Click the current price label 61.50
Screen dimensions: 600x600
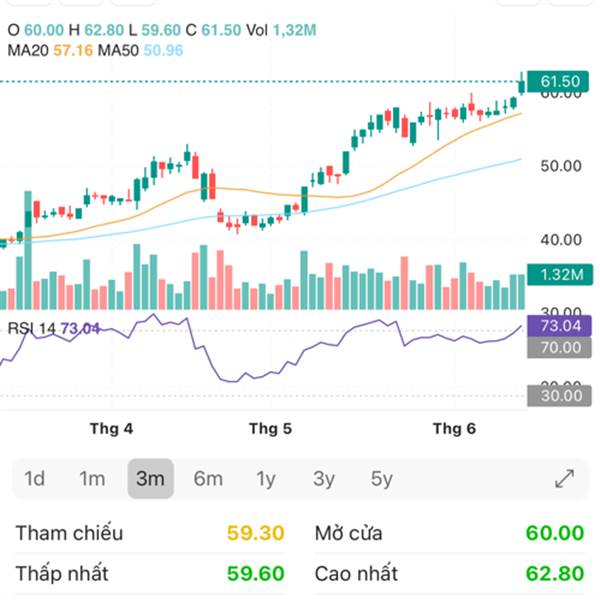point(559,82)
